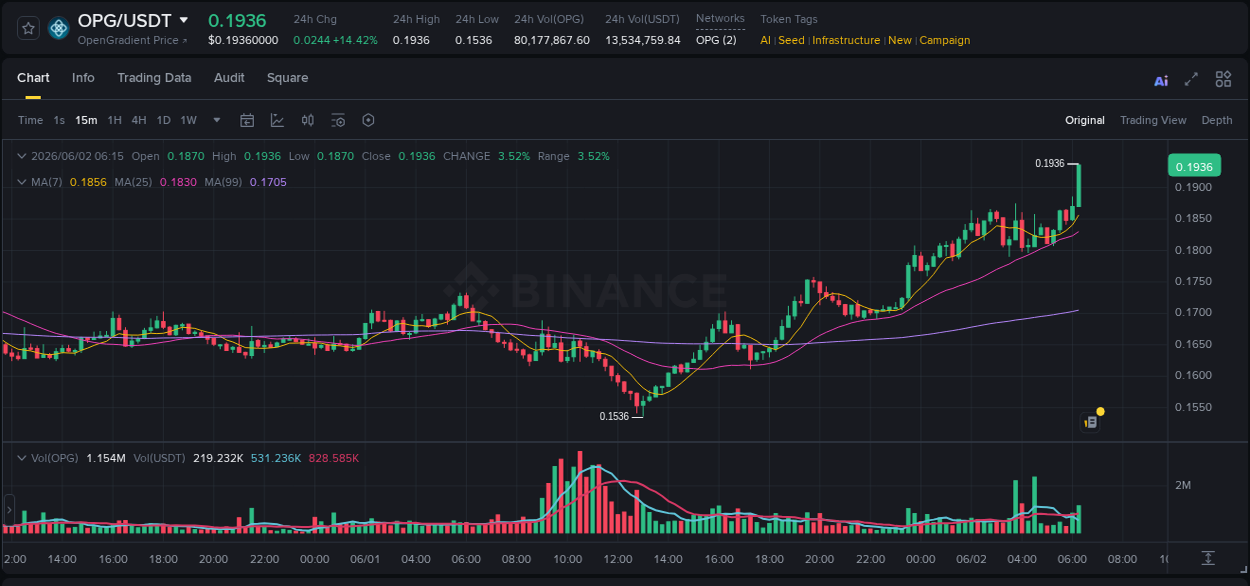Collapse the OHLC data legend row
The image size is (1250, 586).
pyautogui.click(x=22, y=156)
